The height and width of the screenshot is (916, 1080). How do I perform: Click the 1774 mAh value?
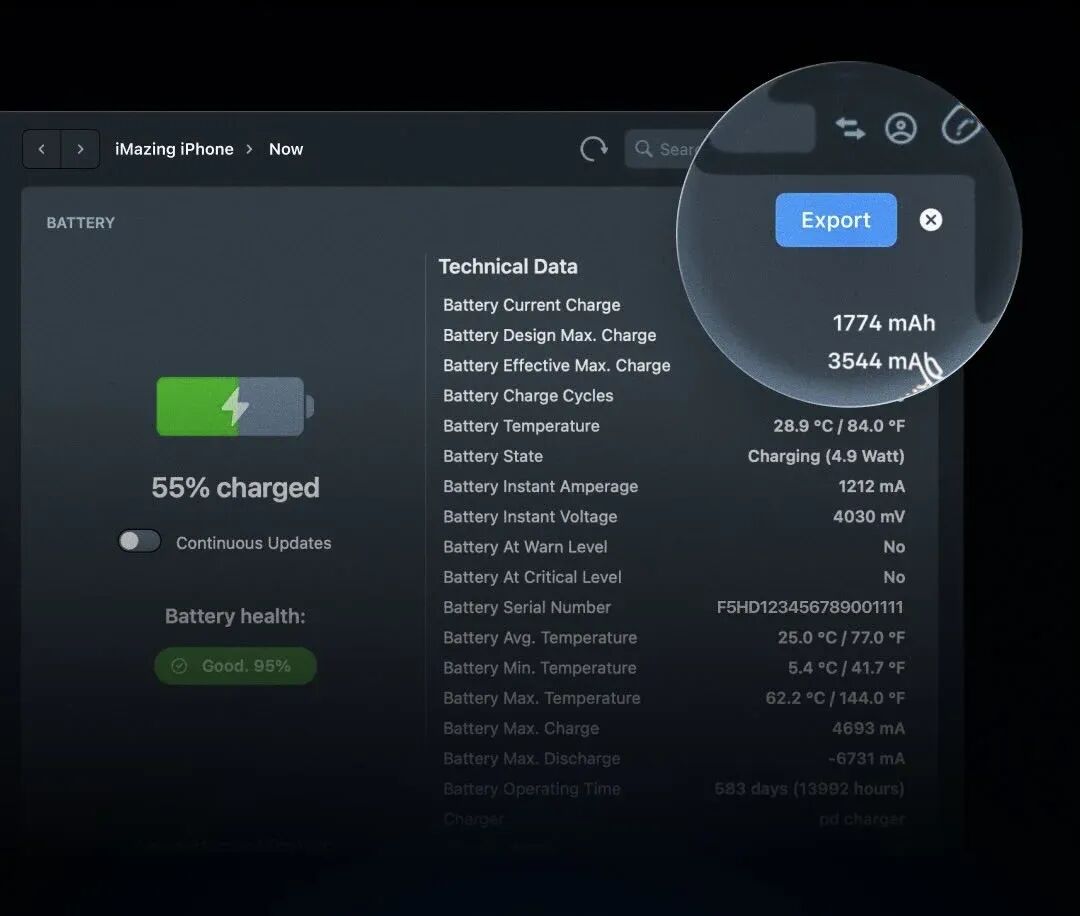pos(884,323)
